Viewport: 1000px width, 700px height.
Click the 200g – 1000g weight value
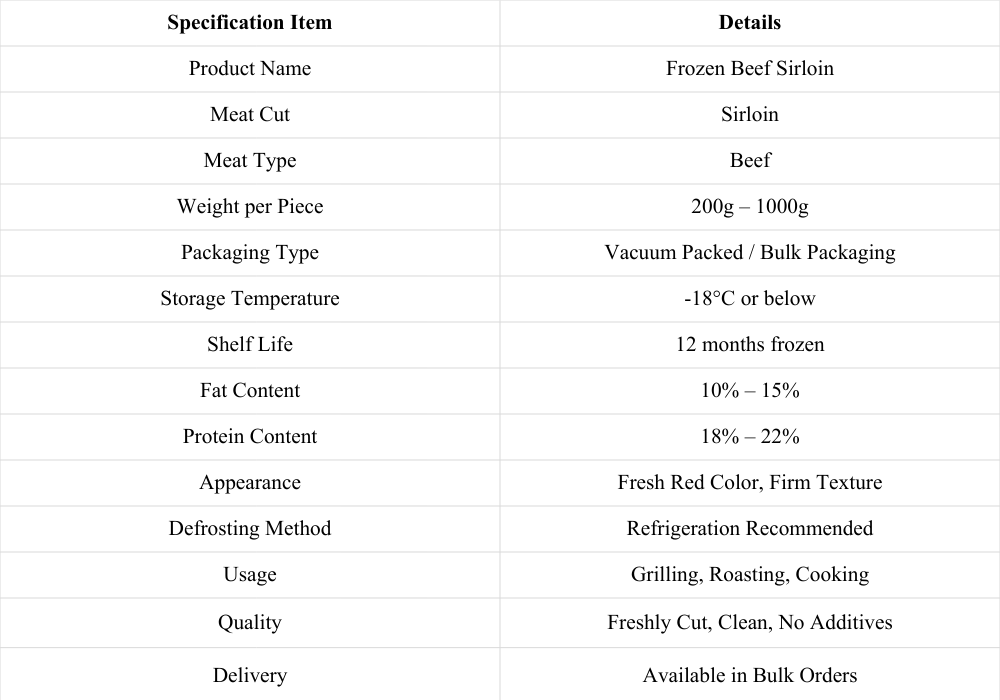click(749, 207)
